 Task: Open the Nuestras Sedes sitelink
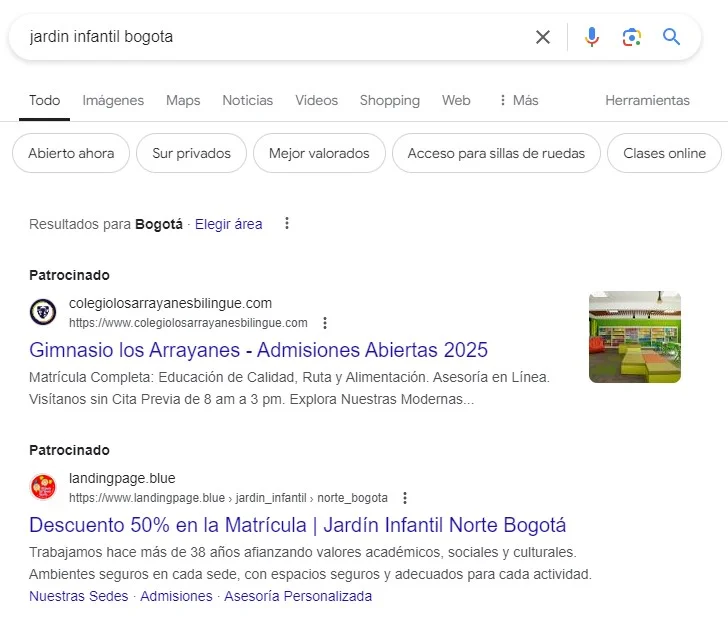point(78,596)
